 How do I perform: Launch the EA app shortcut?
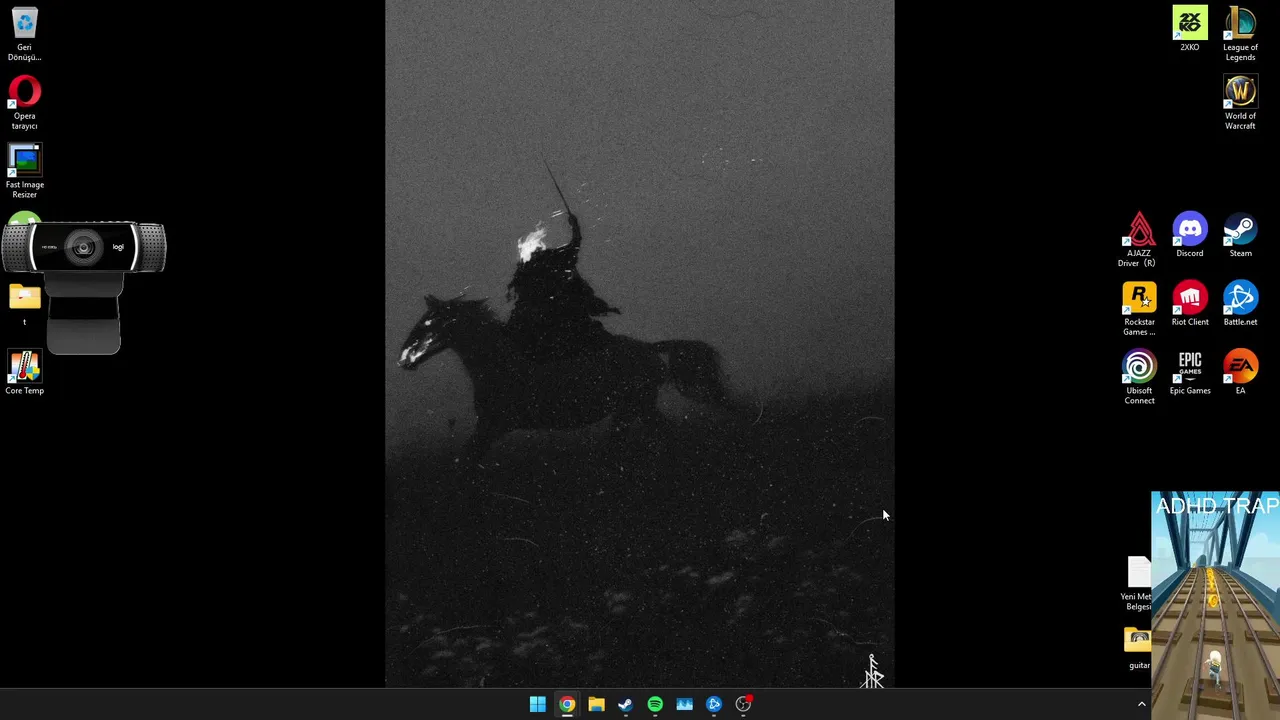pyautogui.click(x=1240, y=373)
